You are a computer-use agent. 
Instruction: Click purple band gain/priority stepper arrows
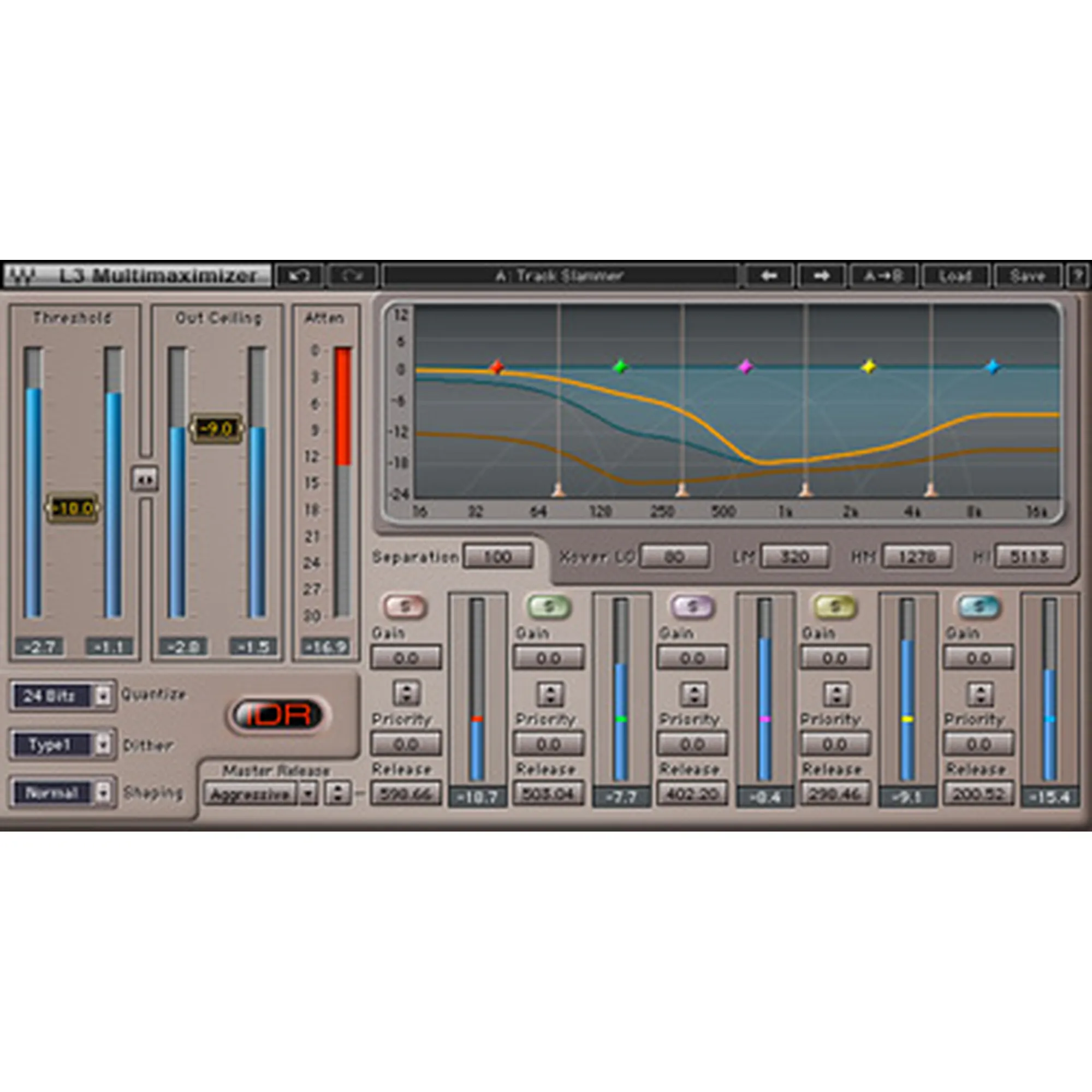point(693,693)
